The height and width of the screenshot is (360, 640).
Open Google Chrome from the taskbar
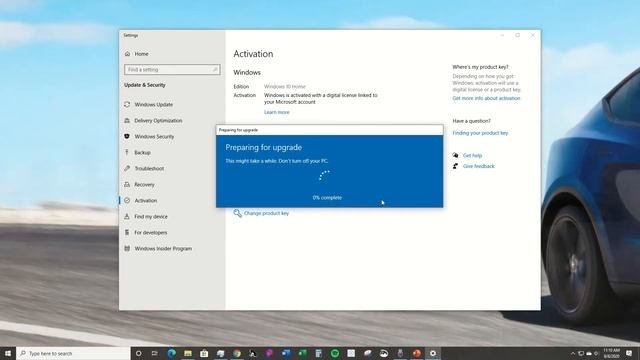tap(237, 353)
